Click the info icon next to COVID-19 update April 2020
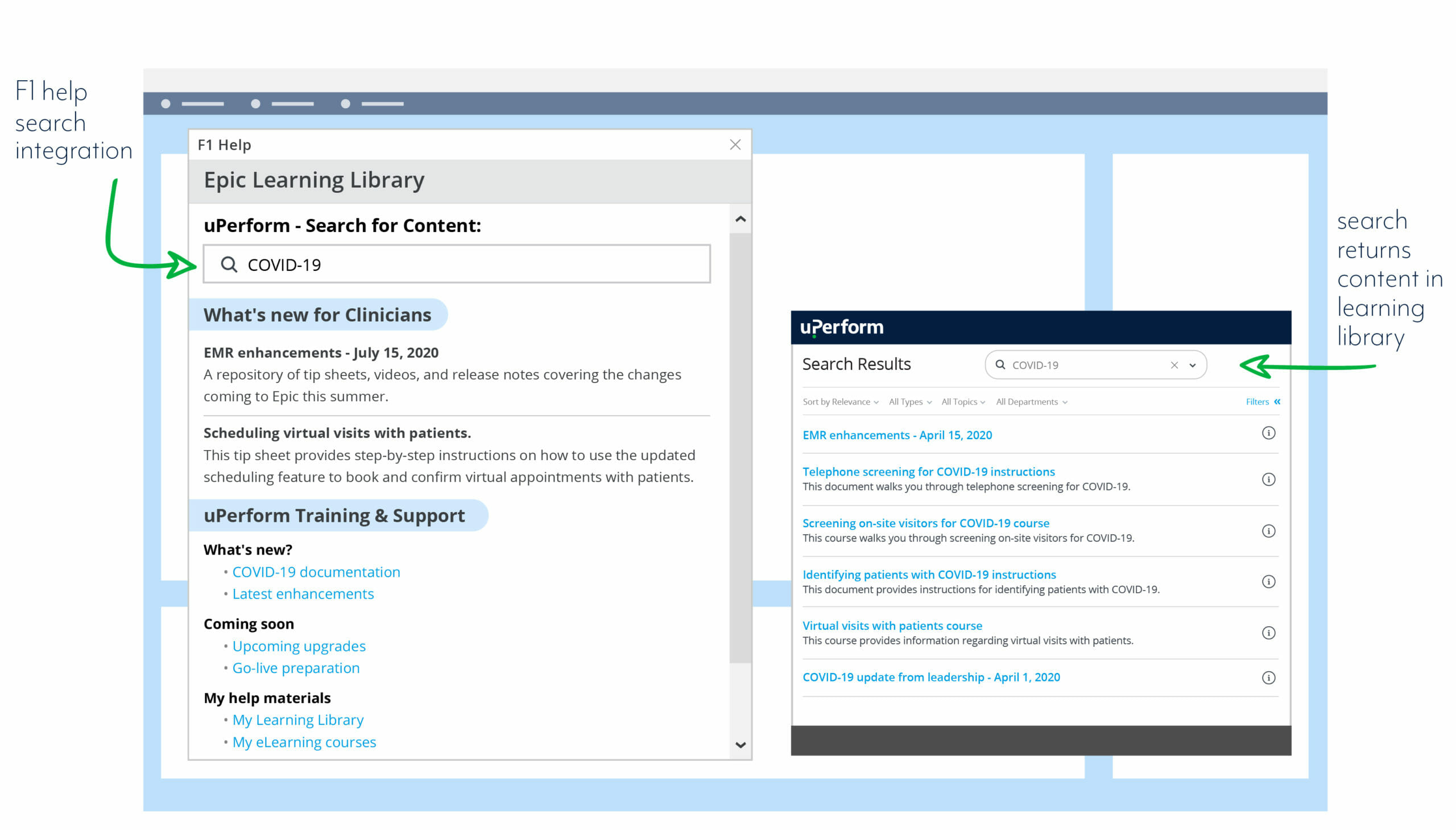Image resolution: width=1456 pixels, height=830 pixels. [1268, 678]
